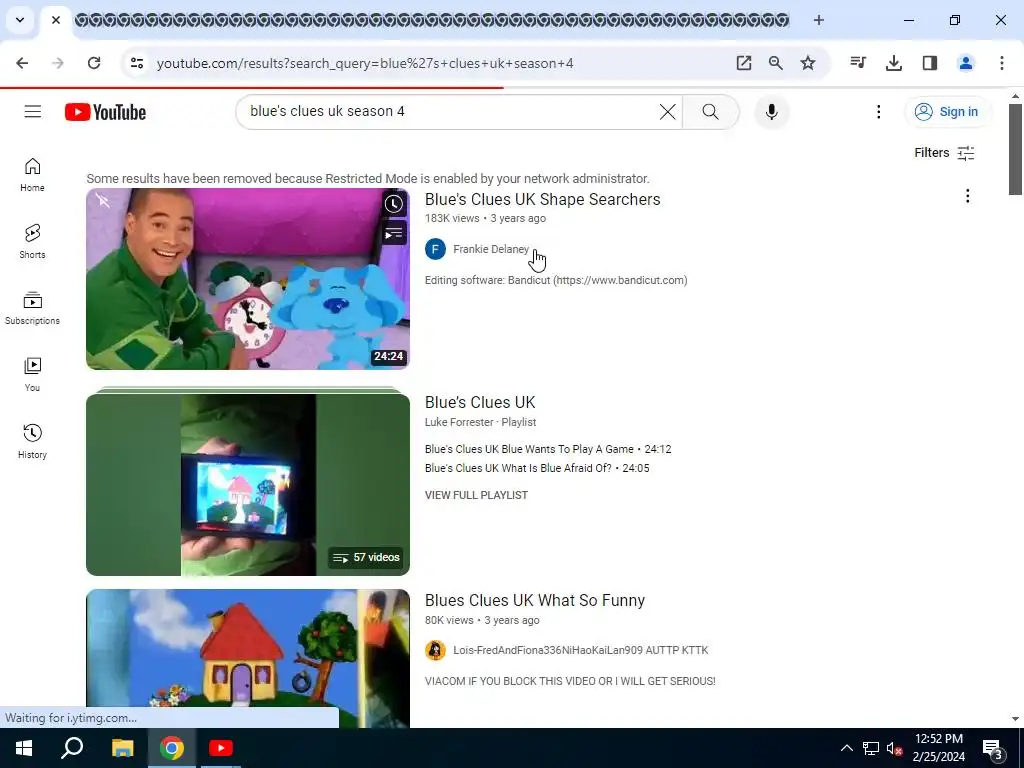The width and height of the screenshot is (1024, 768).
Task: Reload the YouTube results page
Action: (94, 63)
